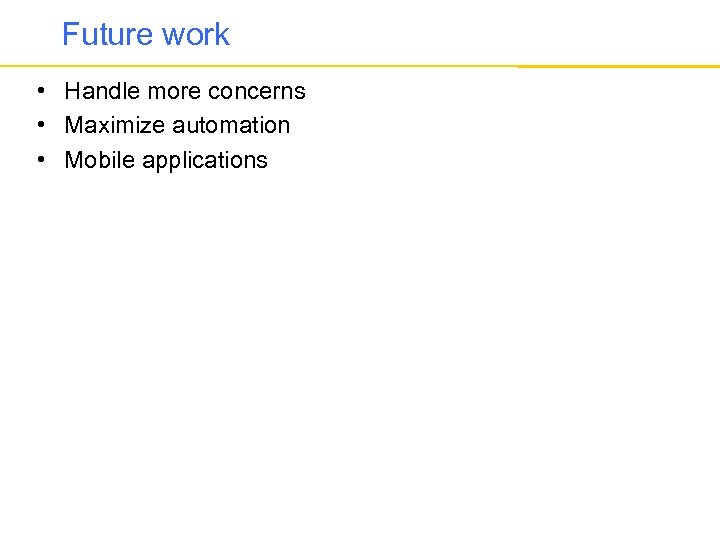This screenshot has width=720, height=540.
Task: Click bullet dot before "Handle more concerns"
Action: pyautogui.click(x=41, y=90)
